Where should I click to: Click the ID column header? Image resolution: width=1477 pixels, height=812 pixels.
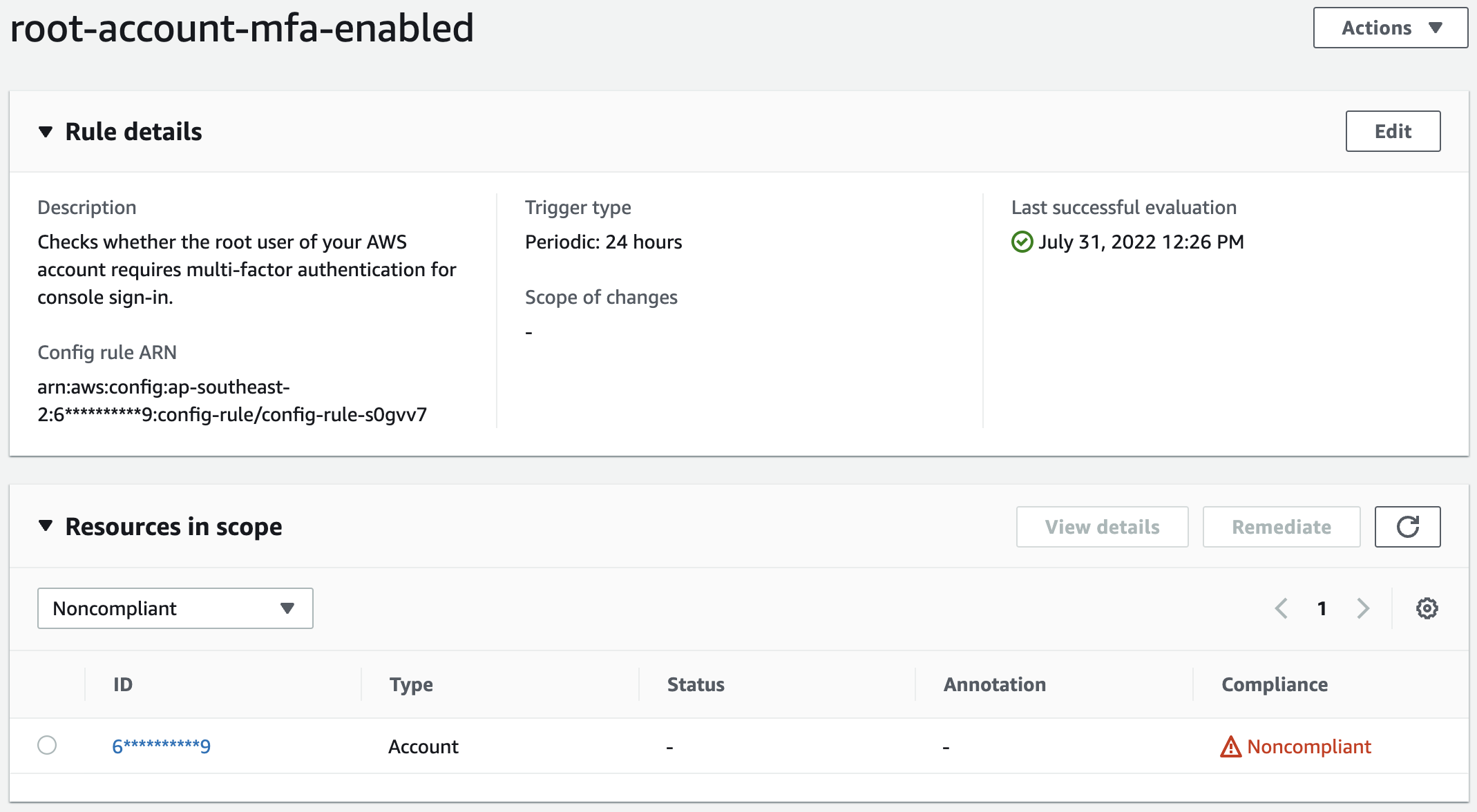[x=123, y=684]
